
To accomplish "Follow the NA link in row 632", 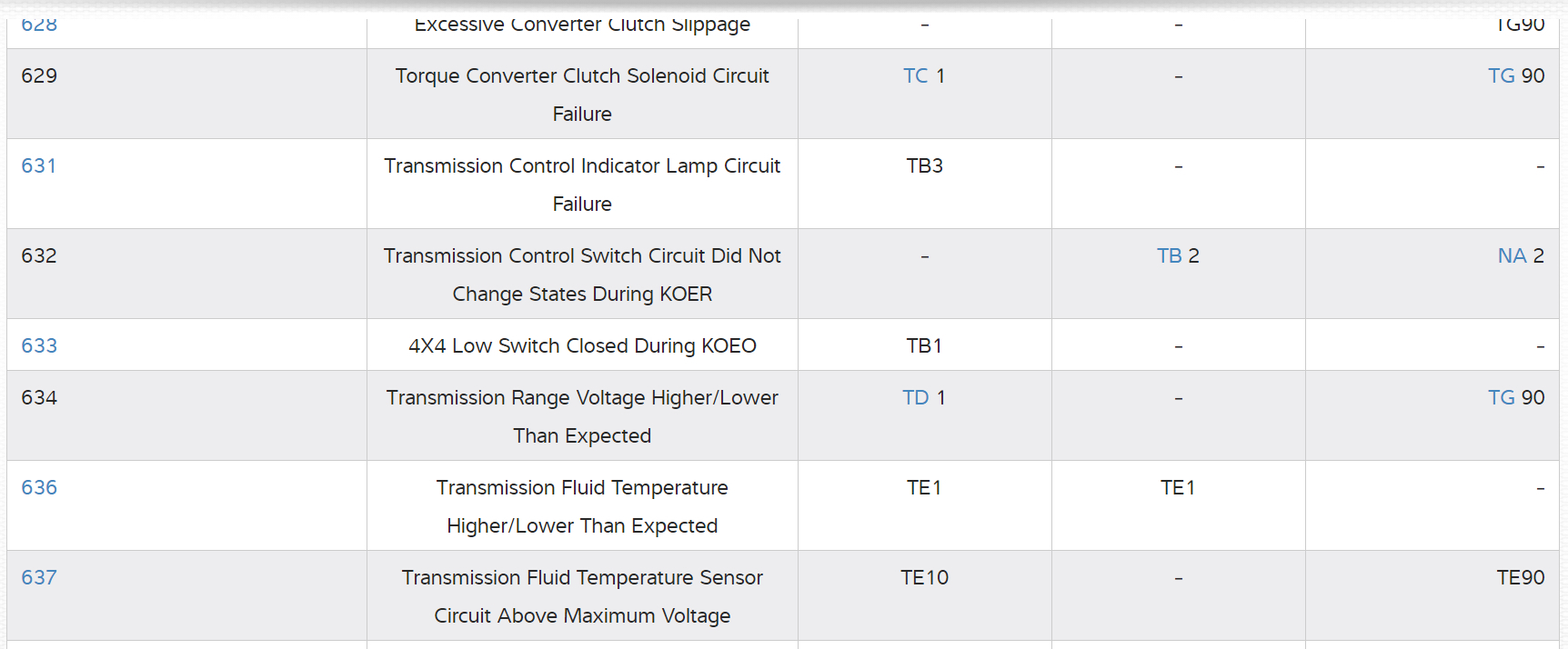I will (x=1512, y=255).
